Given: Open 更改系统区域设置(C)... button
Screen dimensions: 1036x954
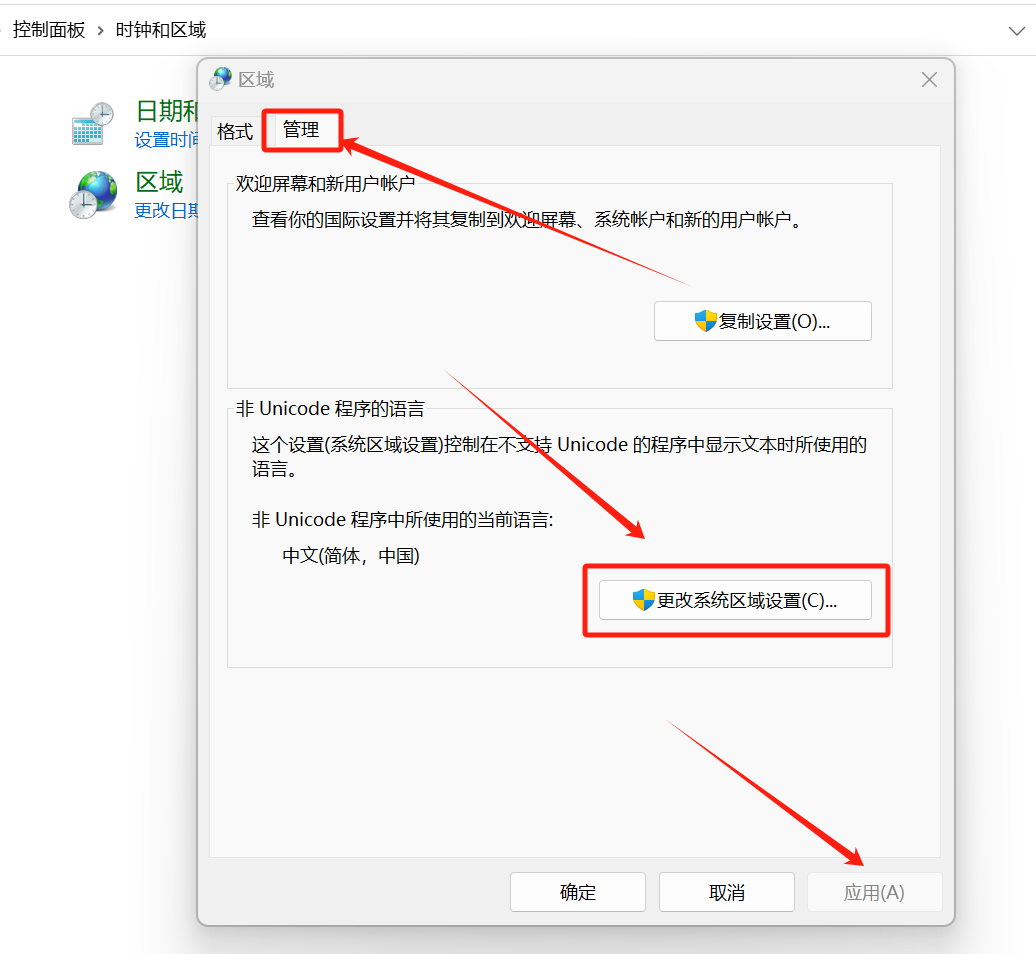Looking at the screenshot, I should click(735, 600).
